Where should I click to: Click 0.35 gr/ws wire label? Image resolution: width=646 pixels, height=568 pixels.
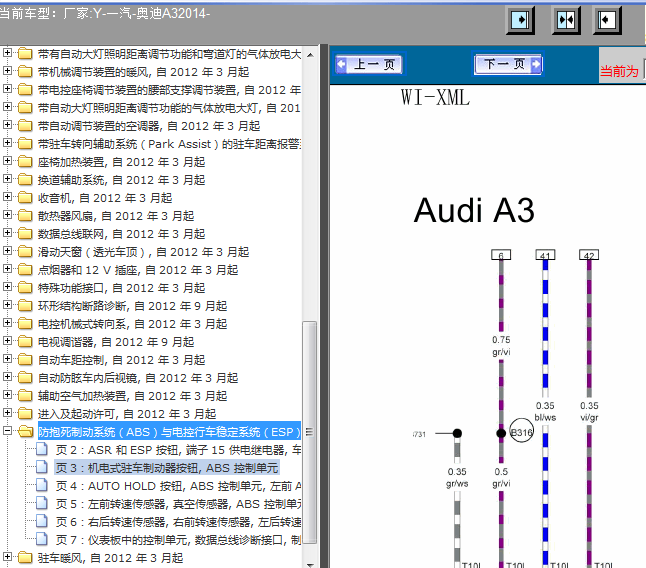coord(457,477)
